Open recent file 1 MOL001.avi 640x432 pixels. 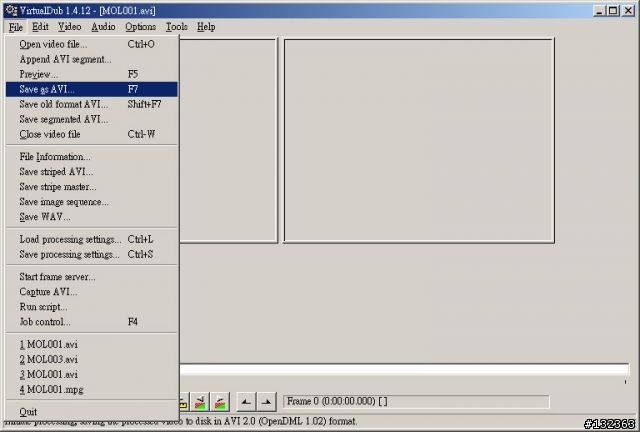[92, 345]
